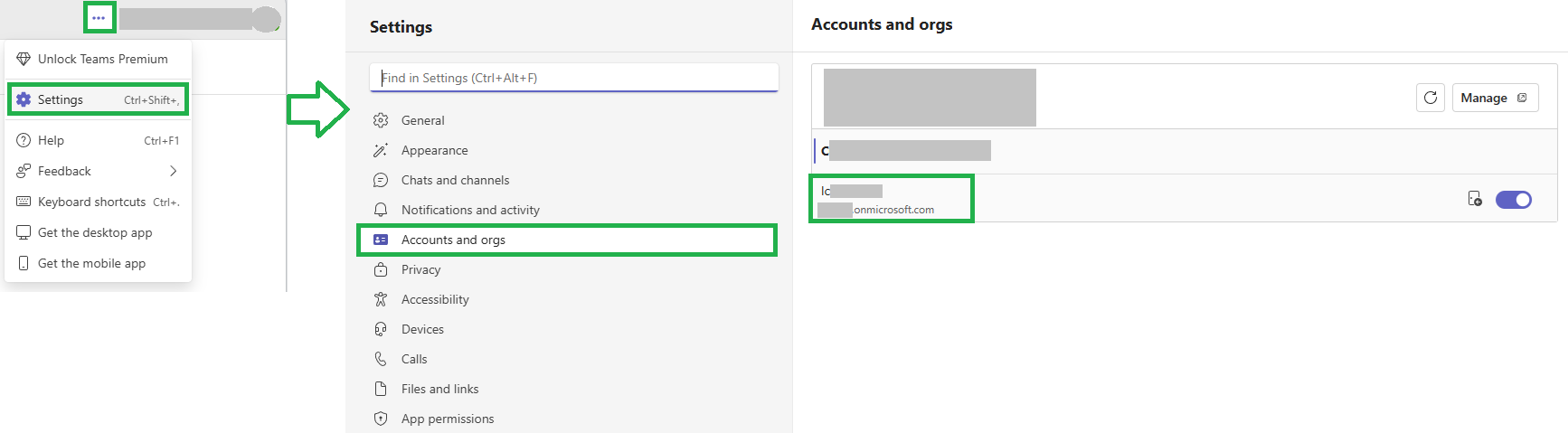Click the Accessibility person icon

tap(381, 299)
